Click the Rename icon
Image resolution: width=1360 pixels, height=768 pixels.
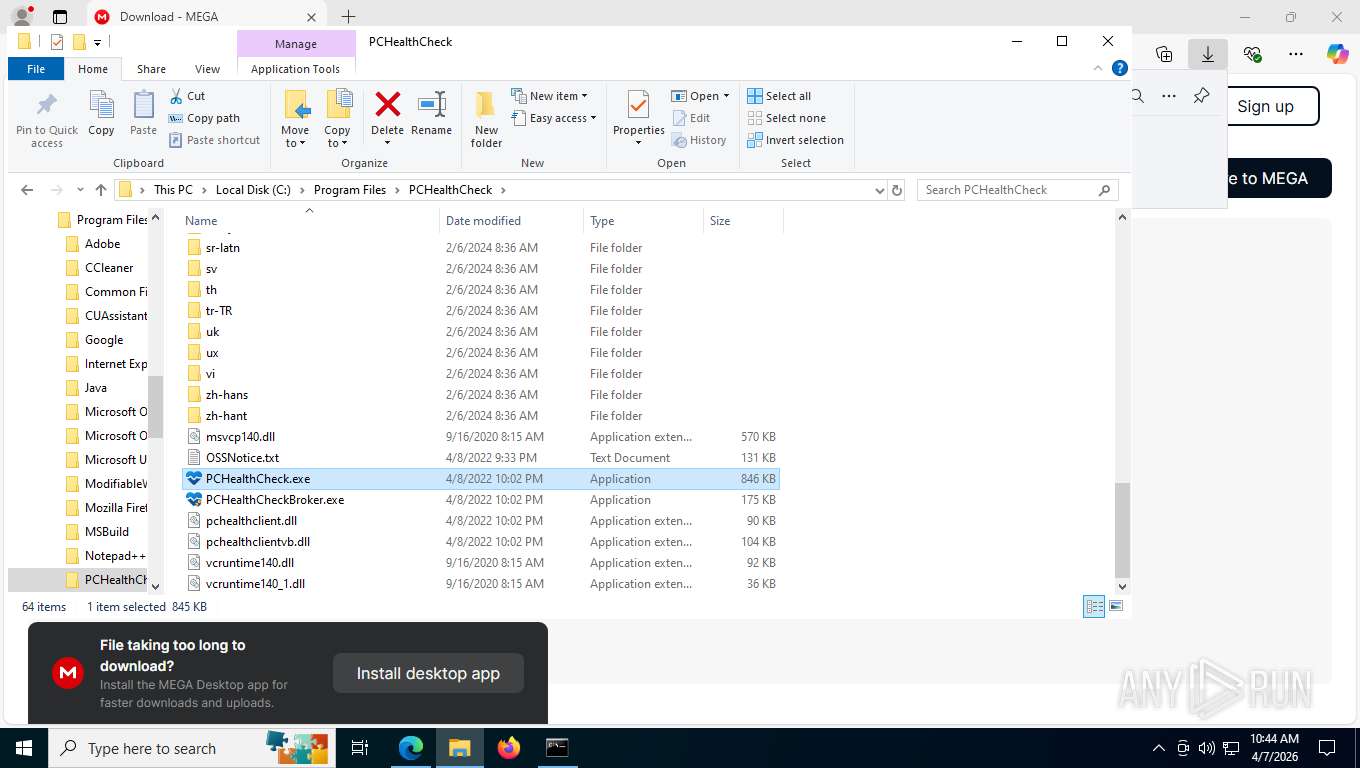coord(431,104)
